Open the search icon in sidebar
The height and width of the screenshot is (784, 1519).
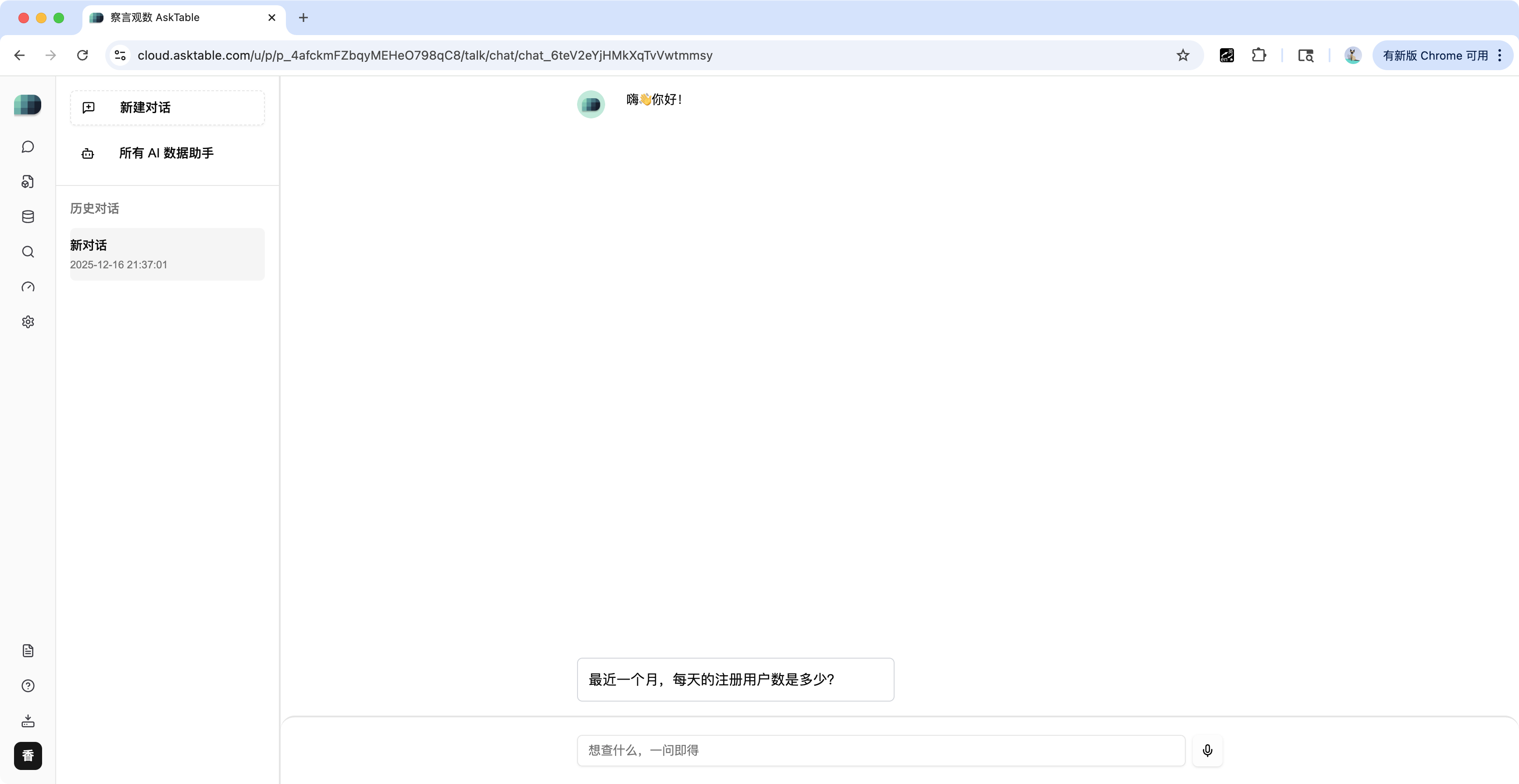(28, 252)
